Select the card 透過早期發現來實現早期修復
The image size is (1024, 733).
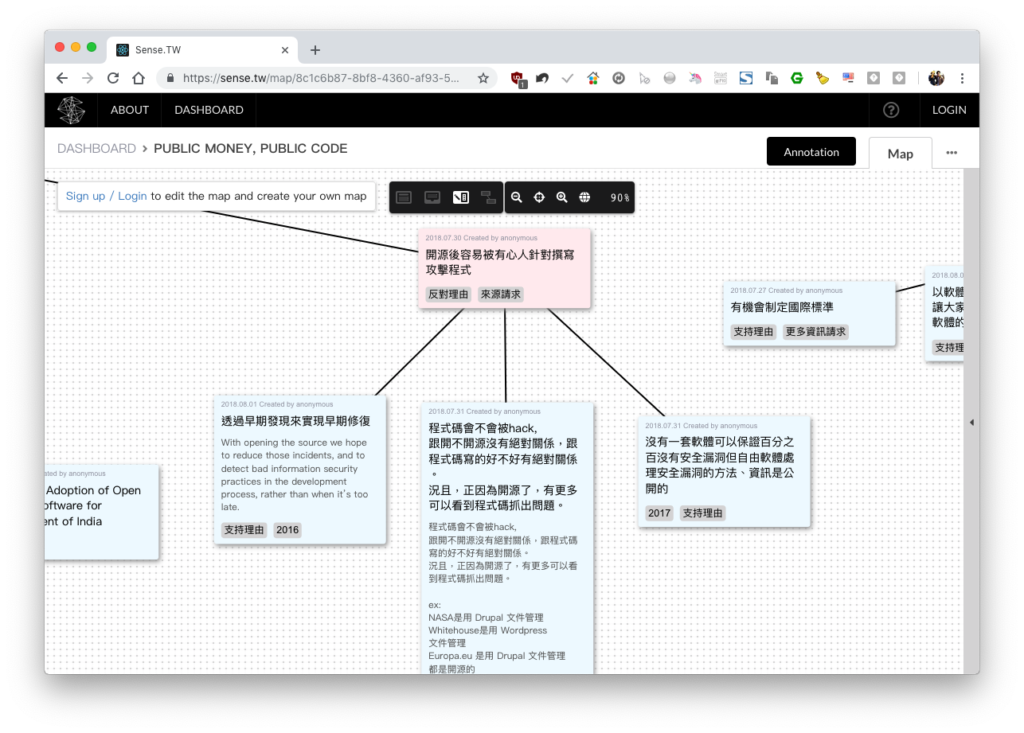click(x=300, y=469)
